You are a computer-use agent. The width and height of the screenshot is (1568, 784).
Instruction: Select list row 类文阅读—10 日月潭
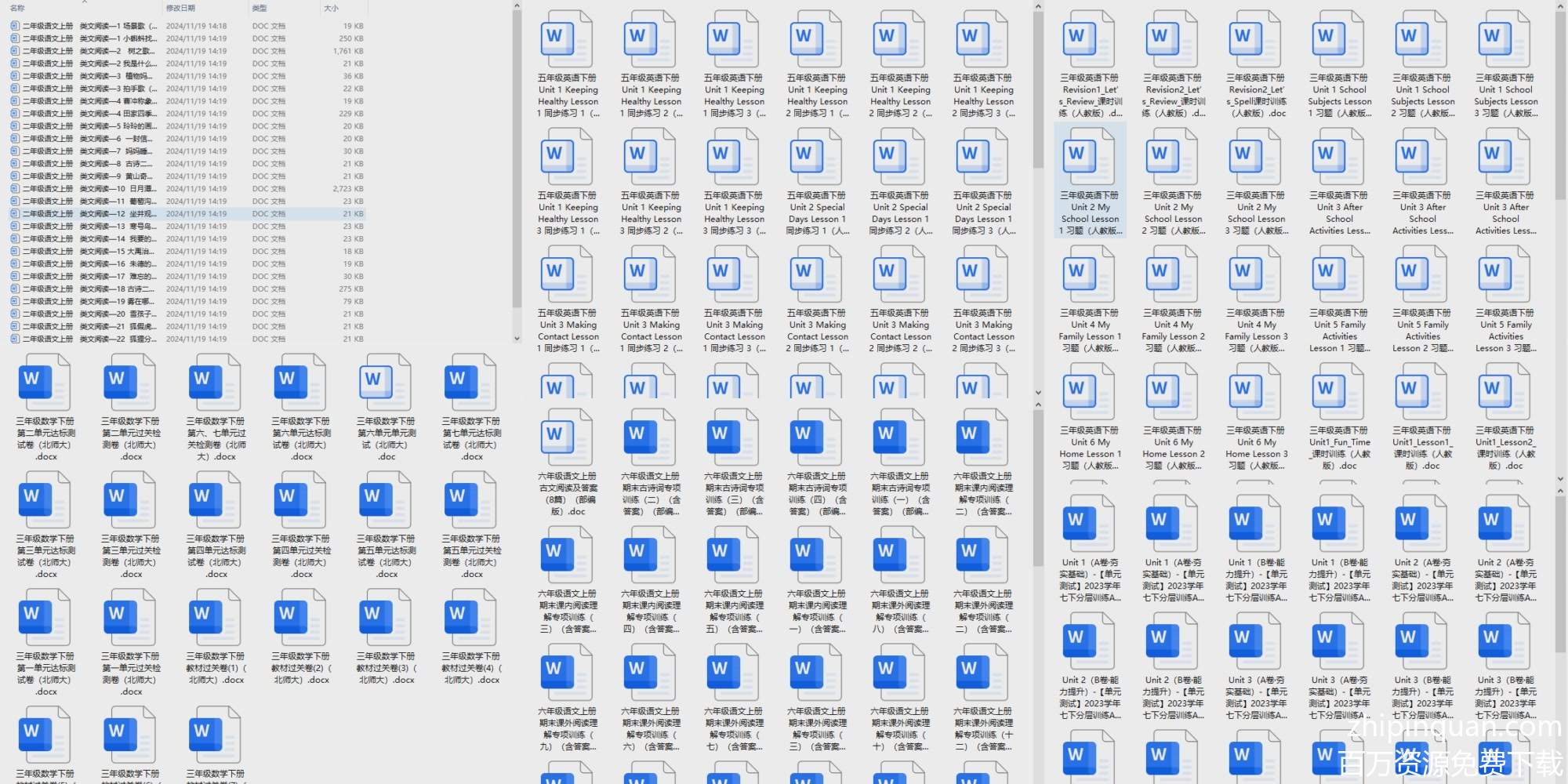click(187, 188)
